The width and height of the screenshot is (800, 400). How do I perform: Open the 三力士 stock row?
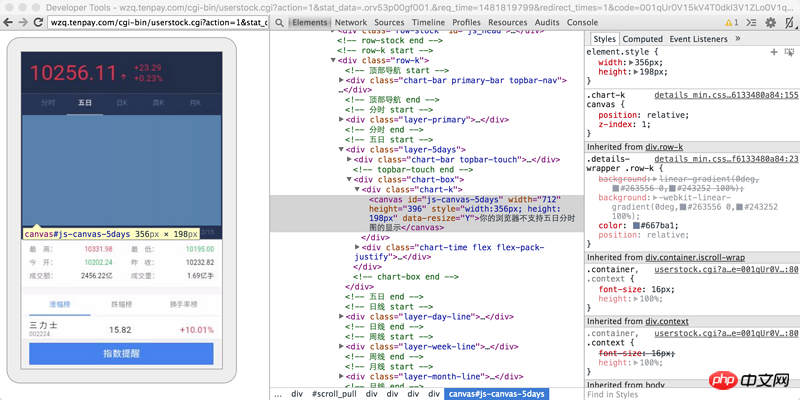(x=121, y=329)
